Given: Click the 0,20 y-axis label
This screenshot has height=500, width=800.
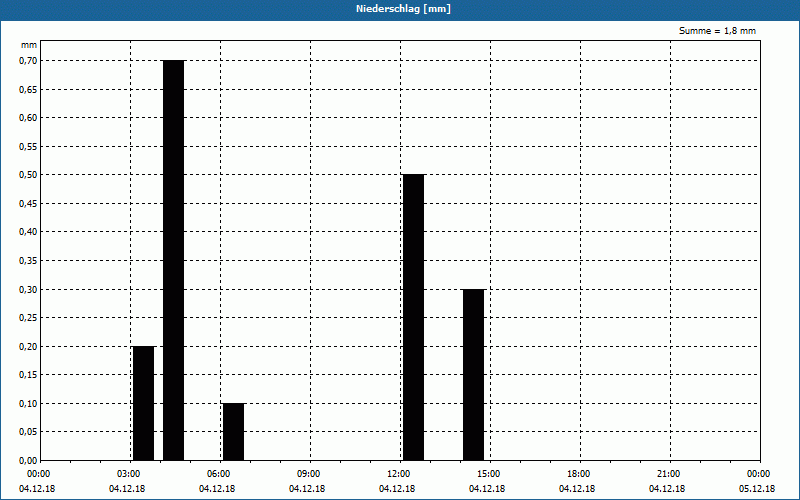Looking at the screenshot, I should pos(28,346).
